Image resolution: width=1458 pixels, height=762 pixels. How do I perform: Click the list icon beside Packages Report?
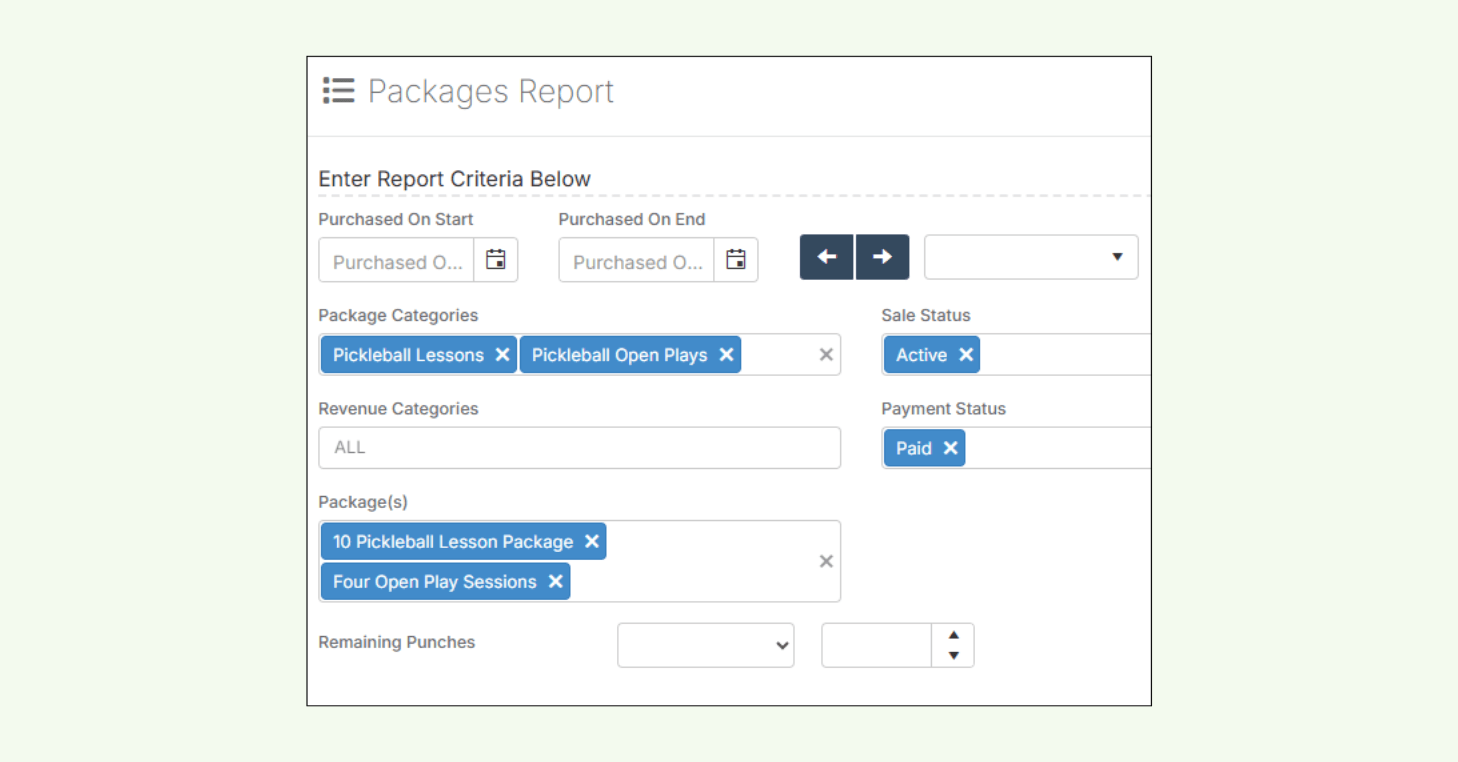(338, 90)
